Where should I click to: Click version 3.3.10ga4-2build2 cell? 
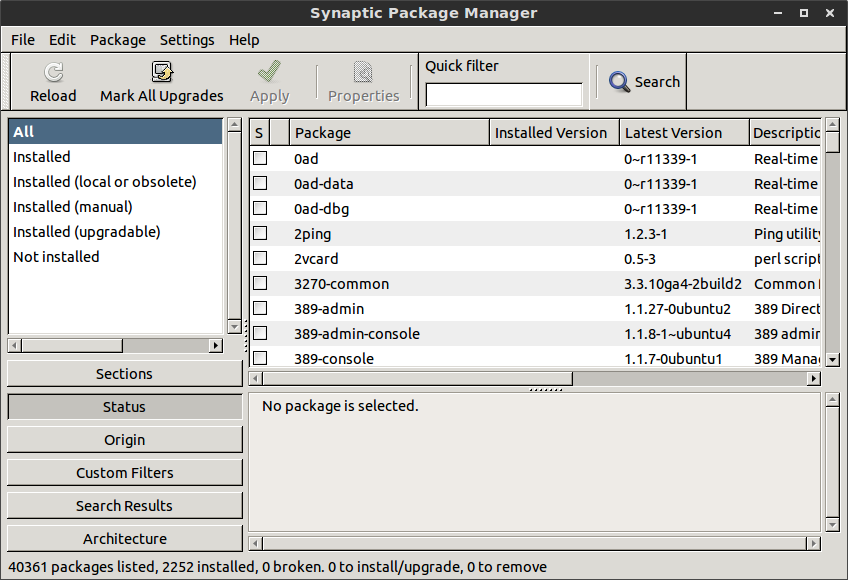click(x=683, y=284)
